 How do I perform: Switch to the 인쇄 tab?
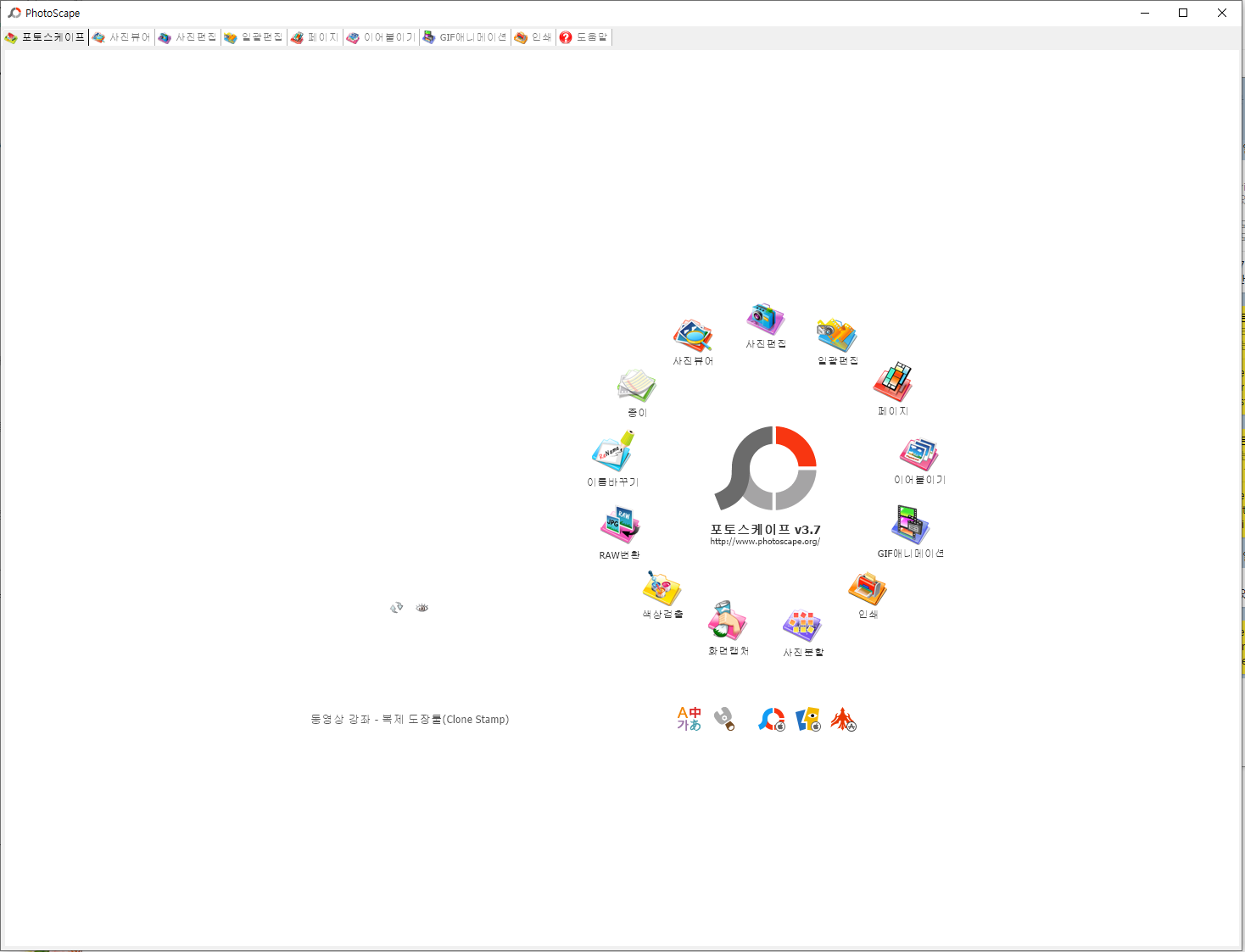point(533,37)
